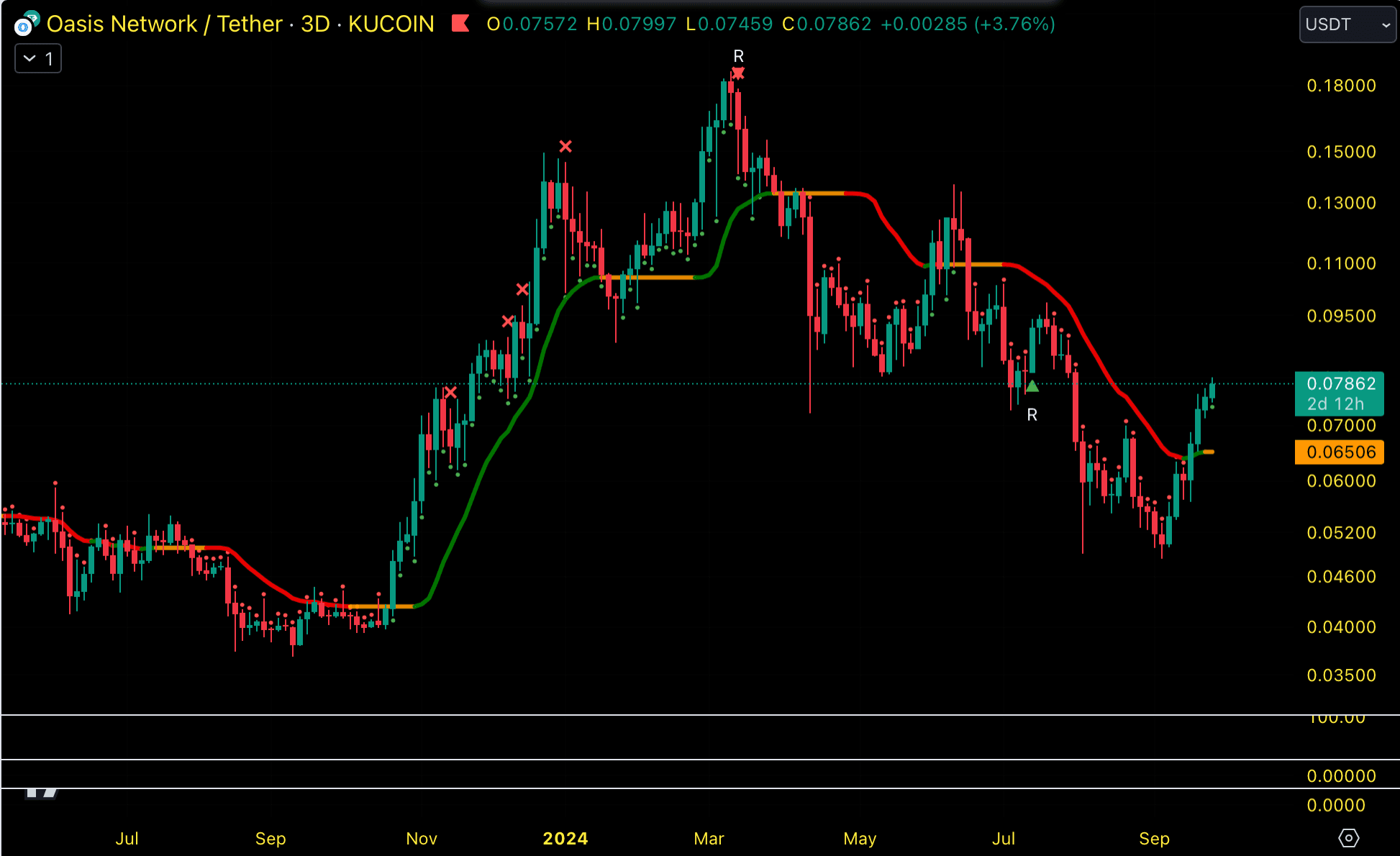This screenshot has width=1400, height=856.
Task: Click the Mar label on the time axis
Action: [709, 839]
